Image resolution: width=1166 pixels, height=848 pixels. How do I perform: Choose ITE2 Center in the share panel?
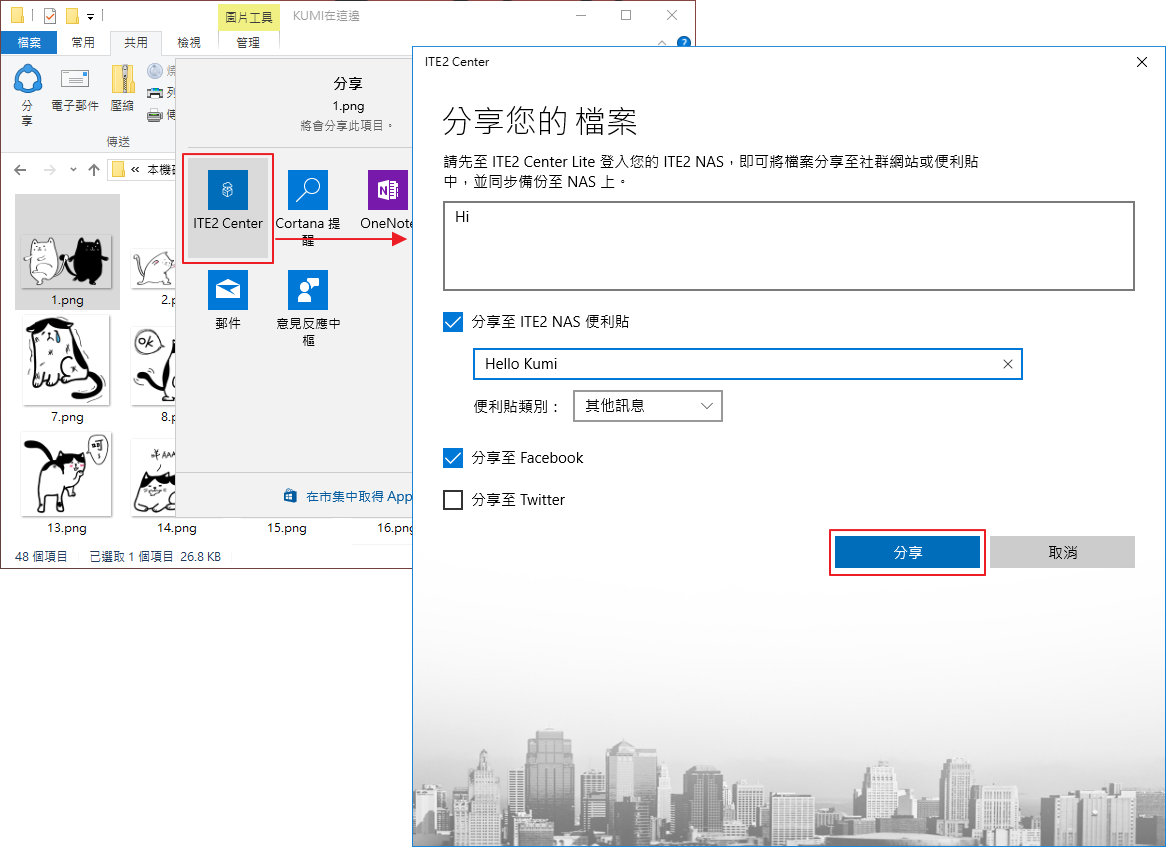228,208
